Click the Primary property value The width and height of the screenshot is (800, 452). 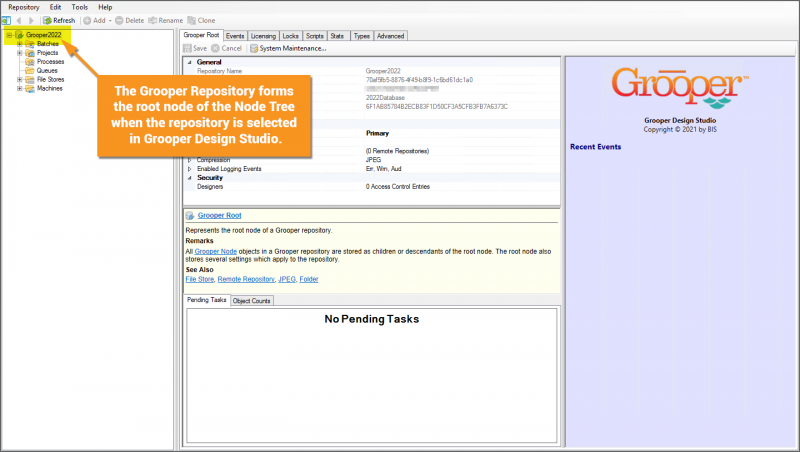click(x=378, y=134)
